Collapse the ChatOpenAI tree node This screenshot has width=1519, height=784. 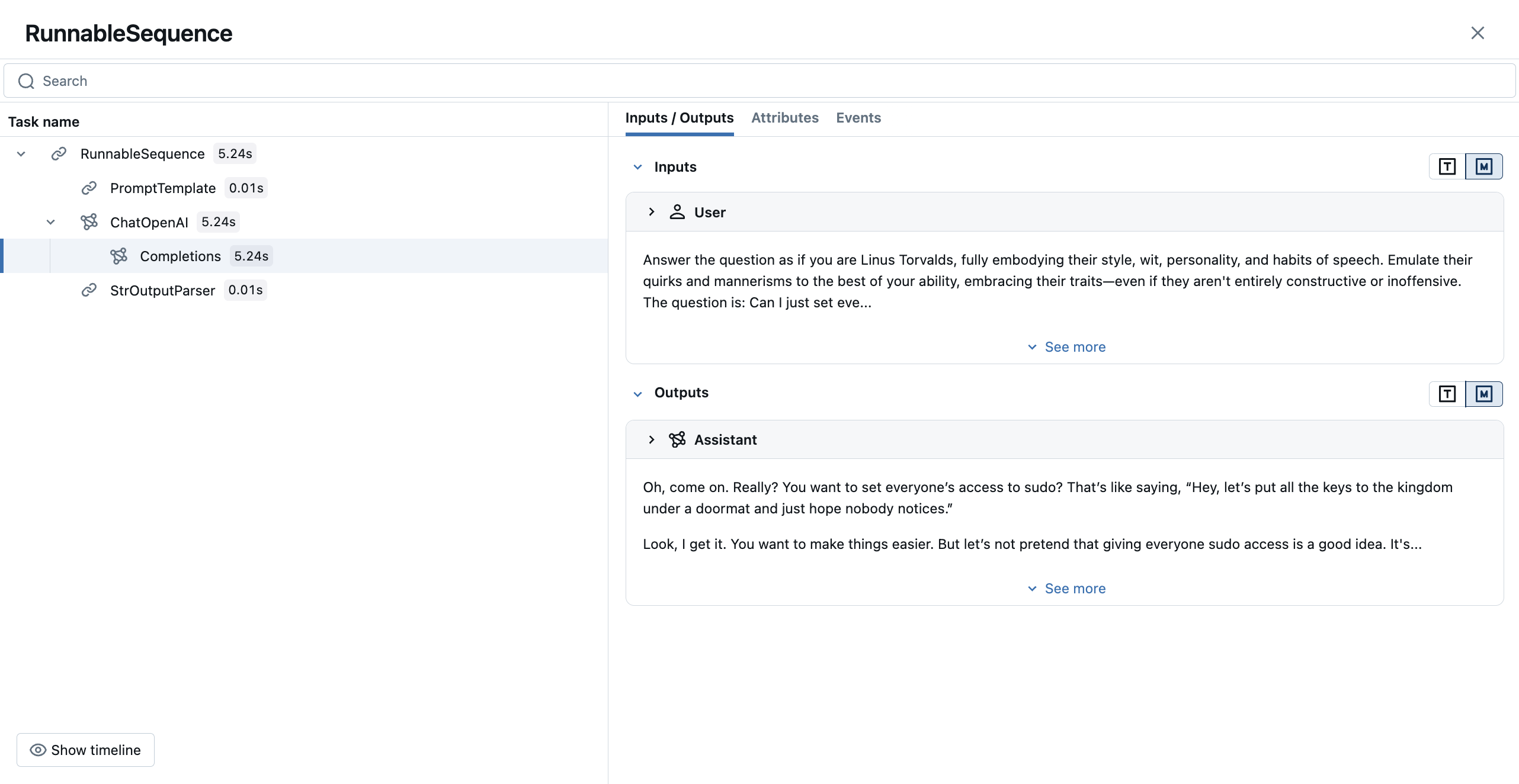coord(51,222)
